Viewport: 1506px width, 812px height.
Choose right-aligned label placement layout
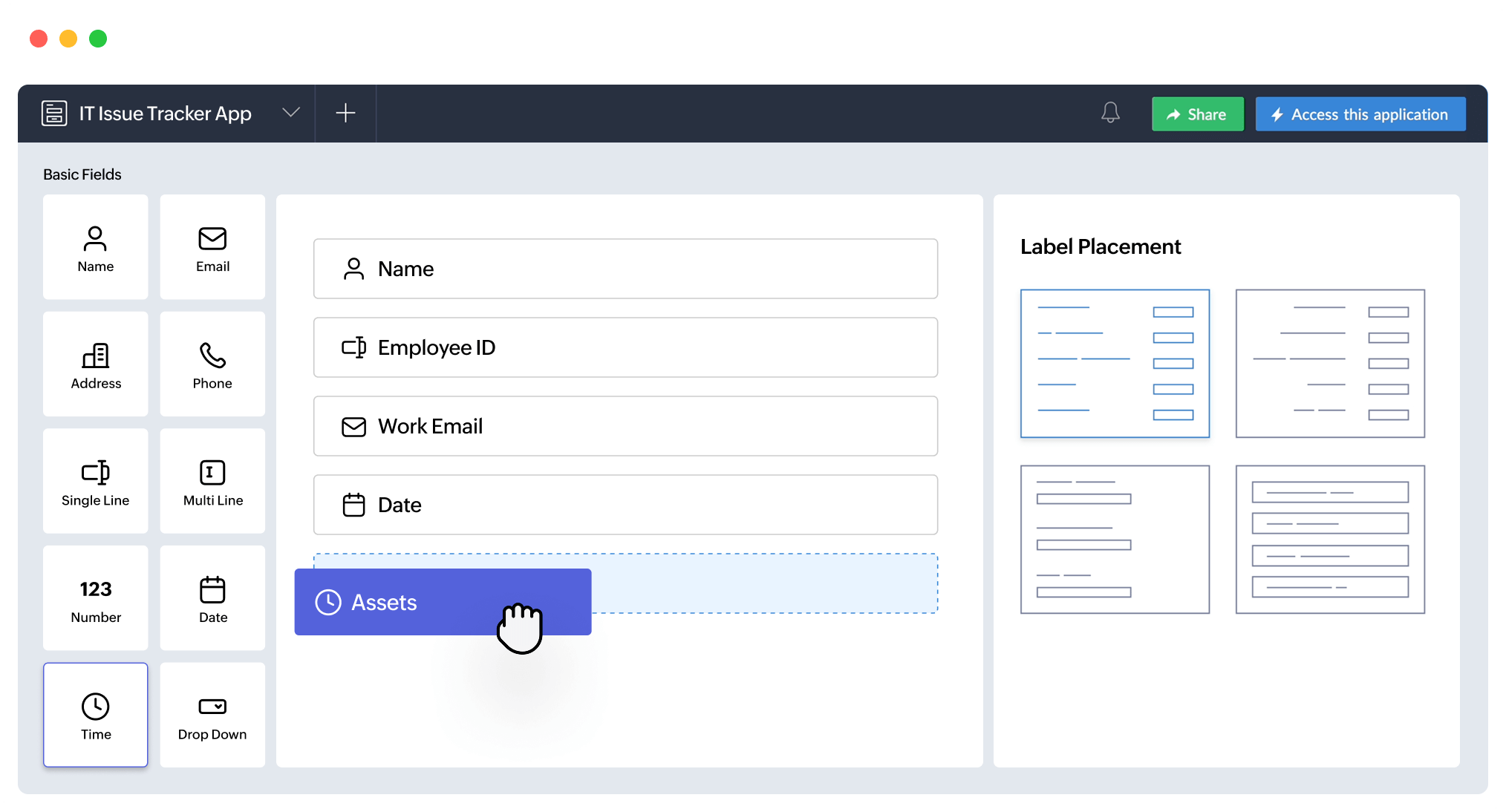pyautogui.click(x=1330, y=364)
